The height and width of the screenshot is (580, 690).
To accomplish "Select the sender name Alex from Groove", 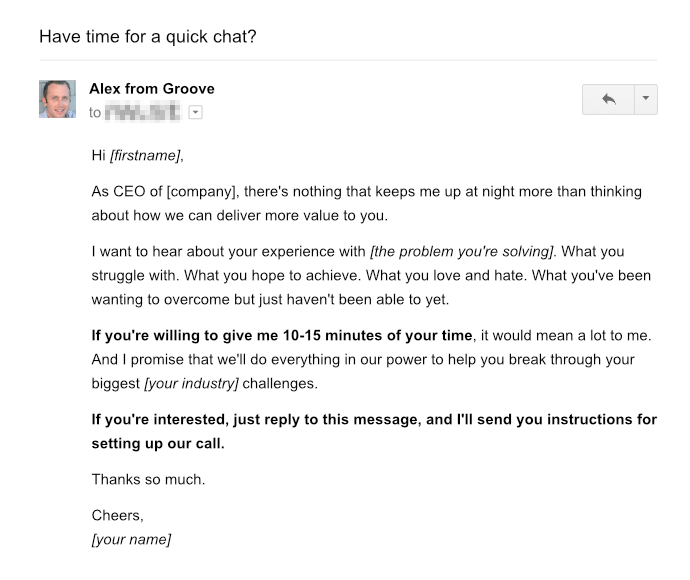I will 151,89.
